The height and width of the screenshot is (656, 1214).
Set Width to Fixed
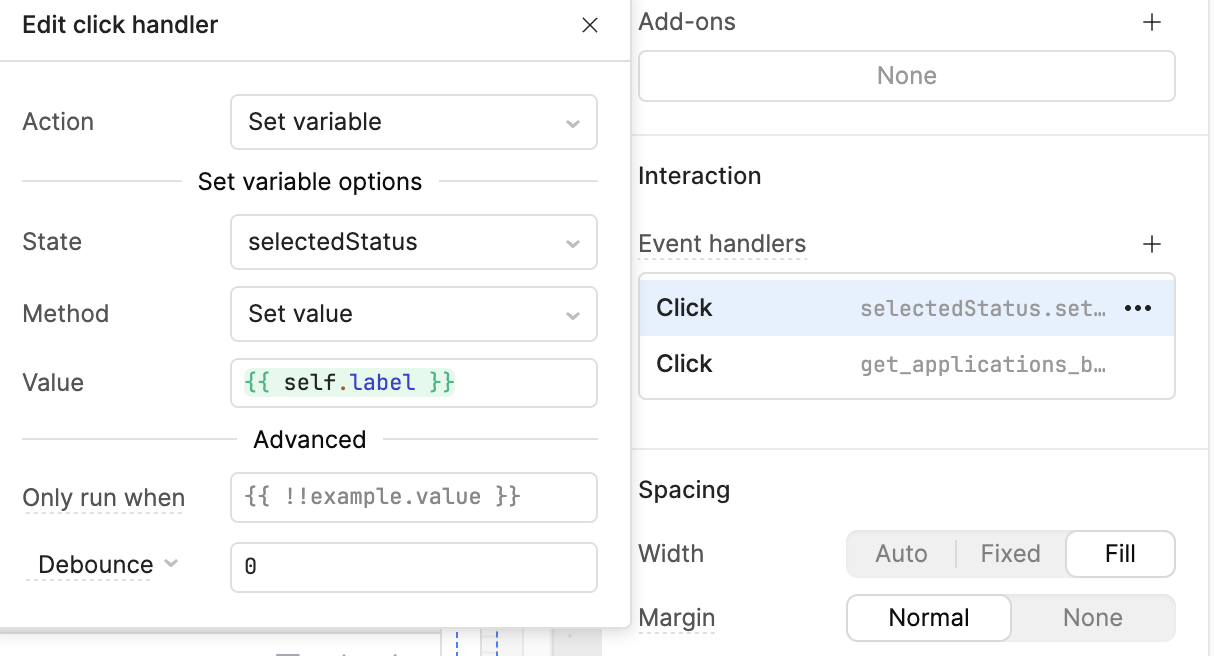[x=1010, y=554]
